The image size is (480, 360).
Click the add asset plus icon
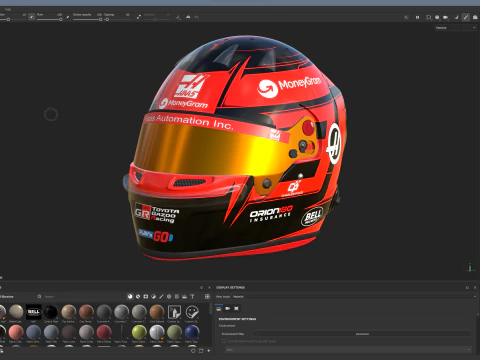[x=209, y=351]
